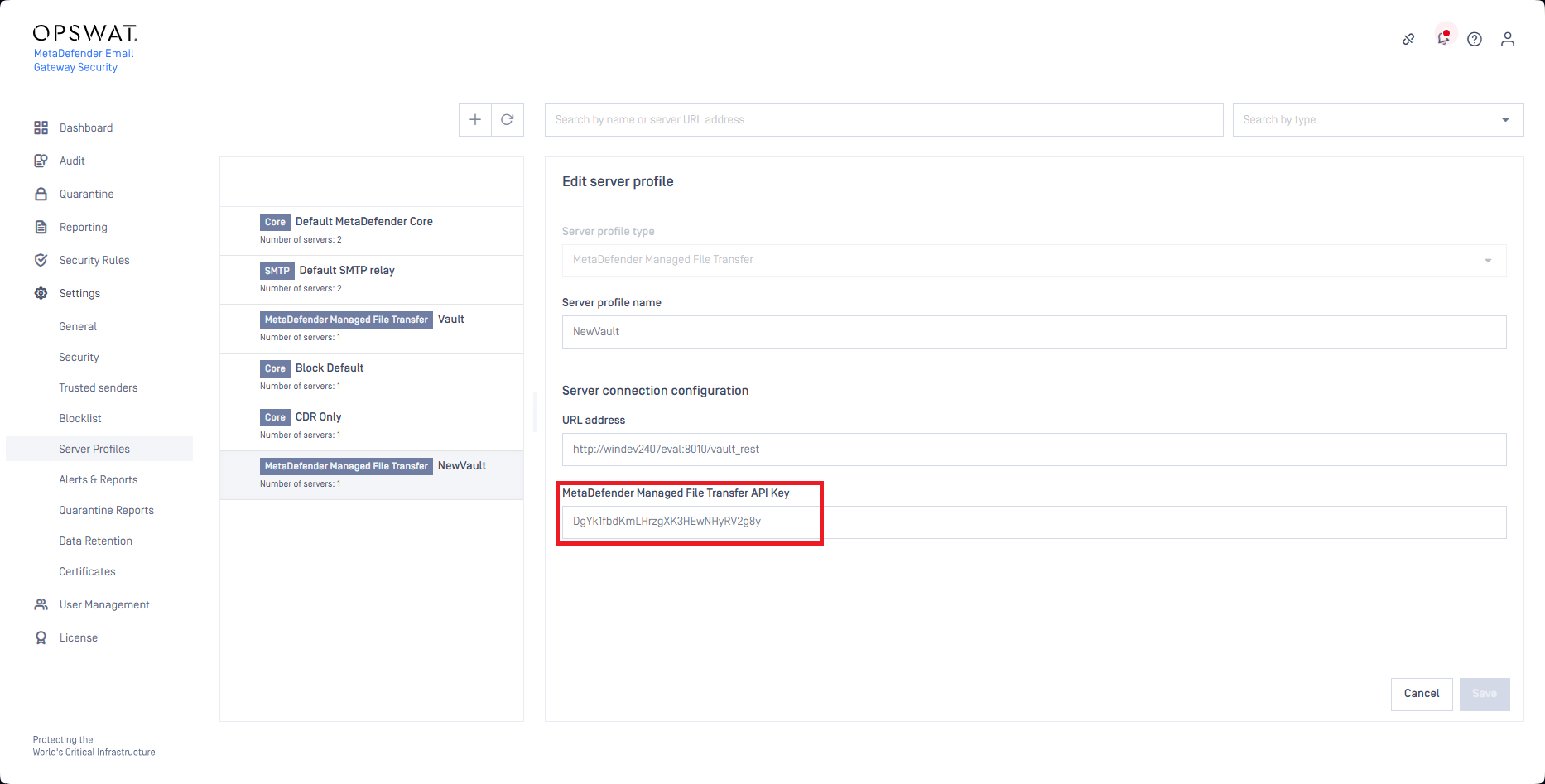Open the Quarantine page

click(87, 194)
